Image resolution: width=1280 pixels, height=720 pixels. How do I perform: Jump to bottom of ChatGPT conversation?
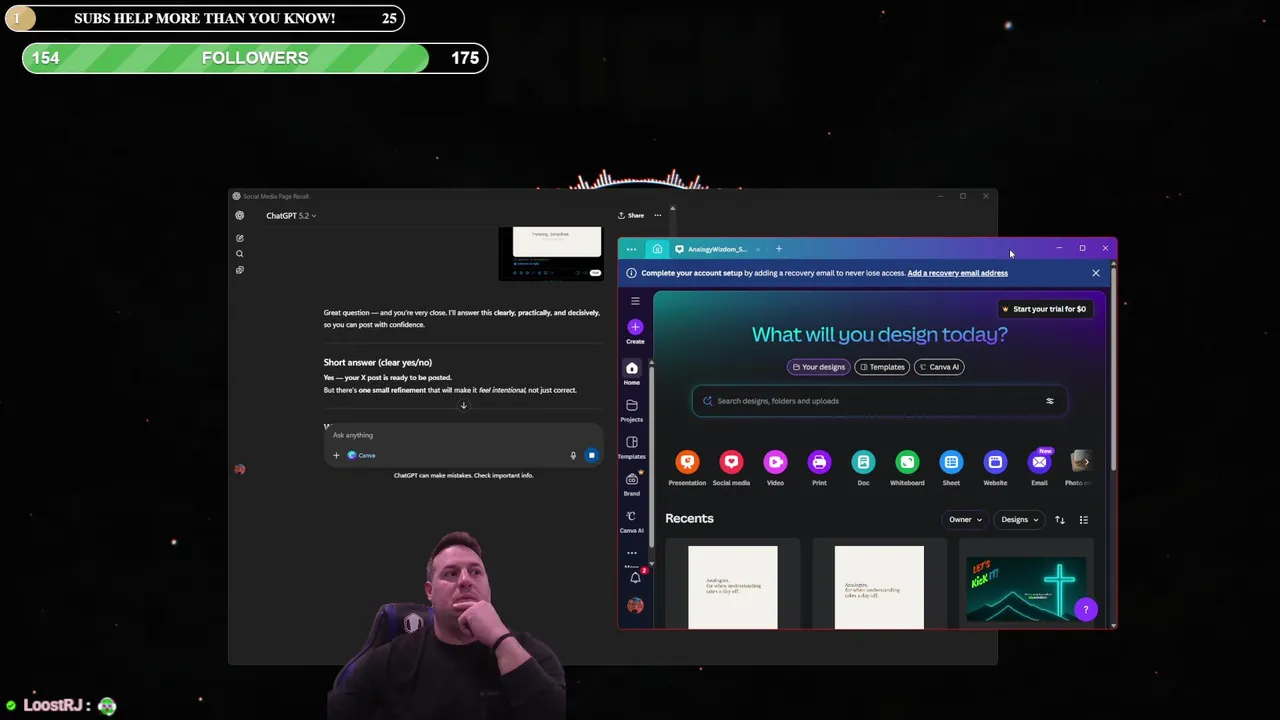pyautogui.click(x=463, y=406)
